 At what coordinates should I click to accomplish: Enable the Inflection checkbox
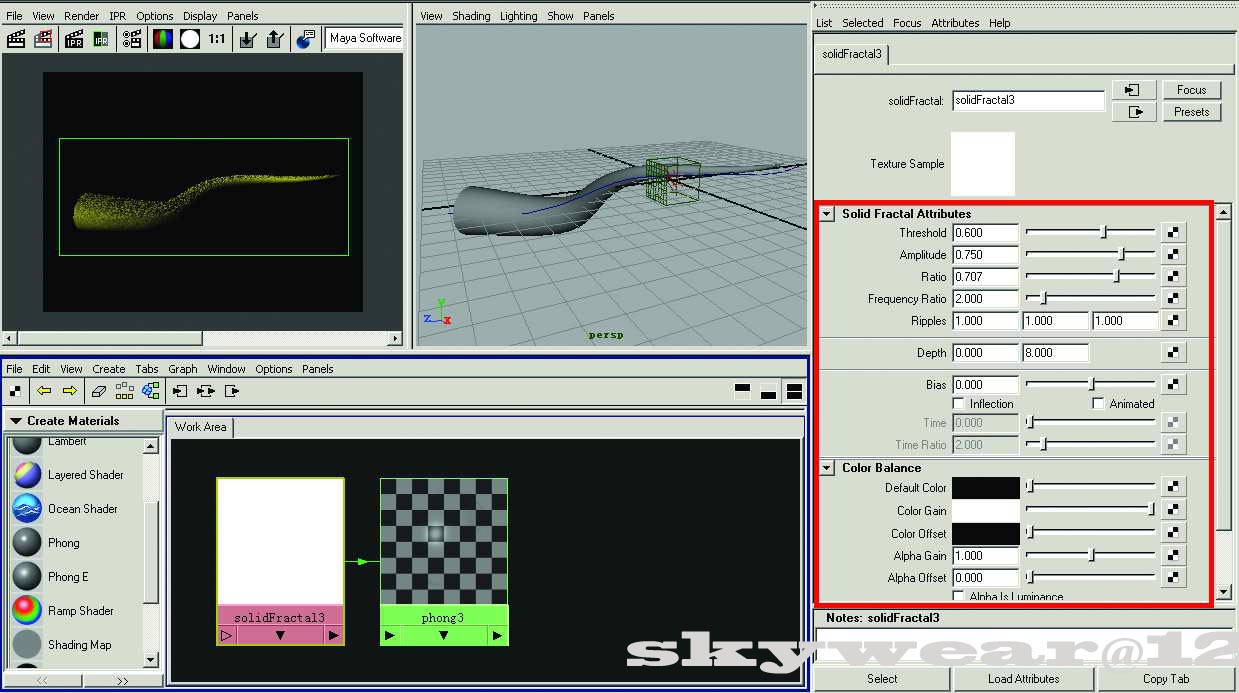[x=959, y=404]
